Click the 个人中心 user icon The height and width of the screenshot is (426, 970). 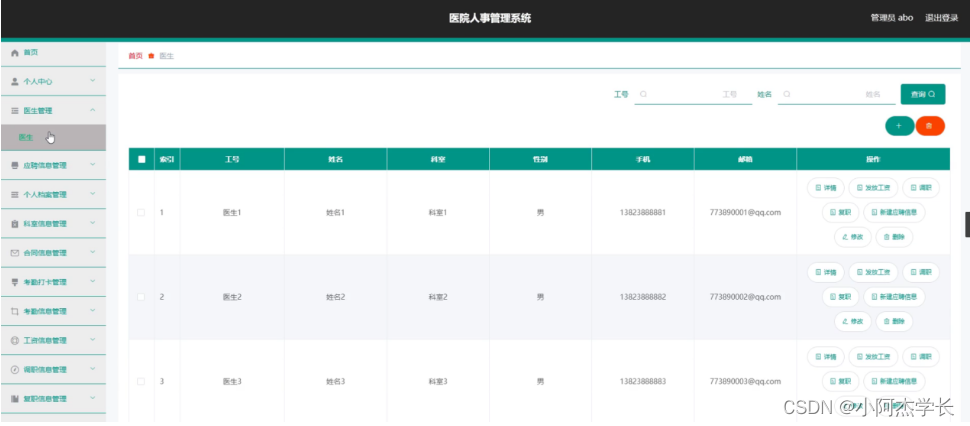pos(15,81)
